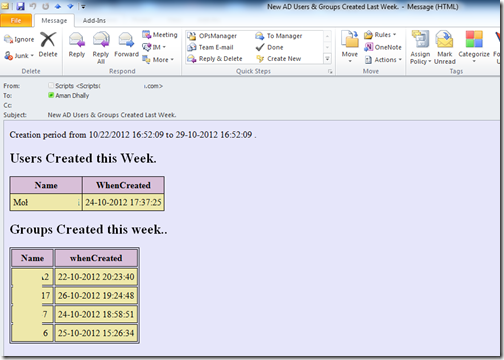504x360 pixels.
Task: Click Name header in users table
Action: (46, 185)
